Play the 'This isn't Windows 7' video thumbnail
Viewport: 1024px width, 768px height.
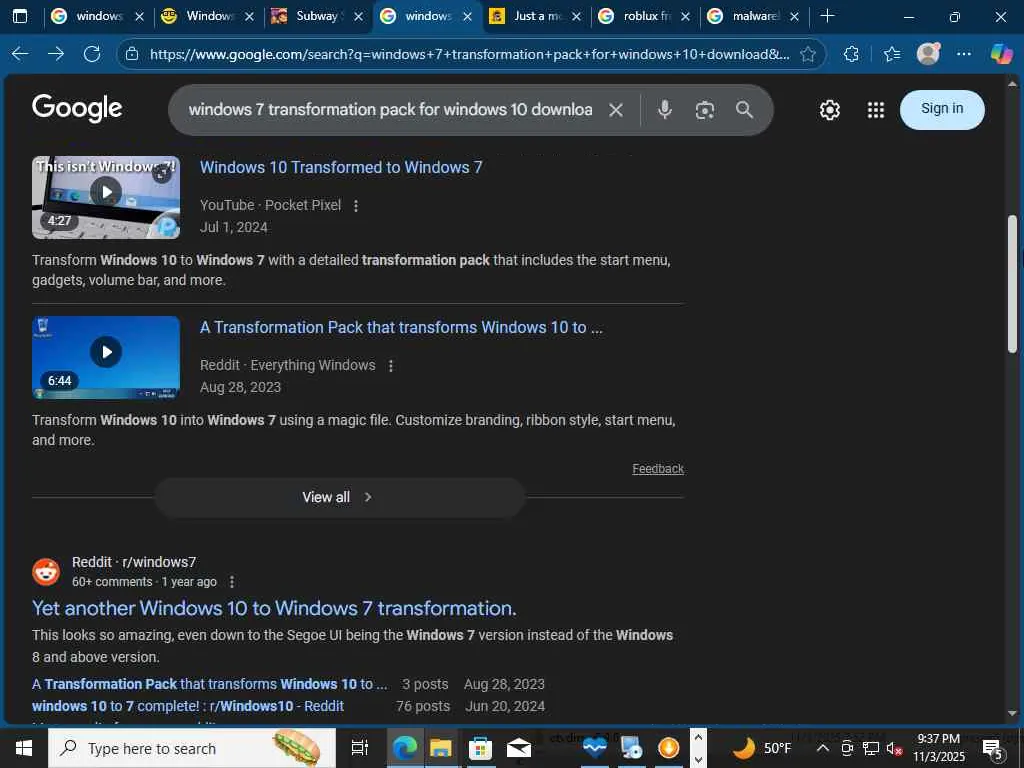[106, 197]
